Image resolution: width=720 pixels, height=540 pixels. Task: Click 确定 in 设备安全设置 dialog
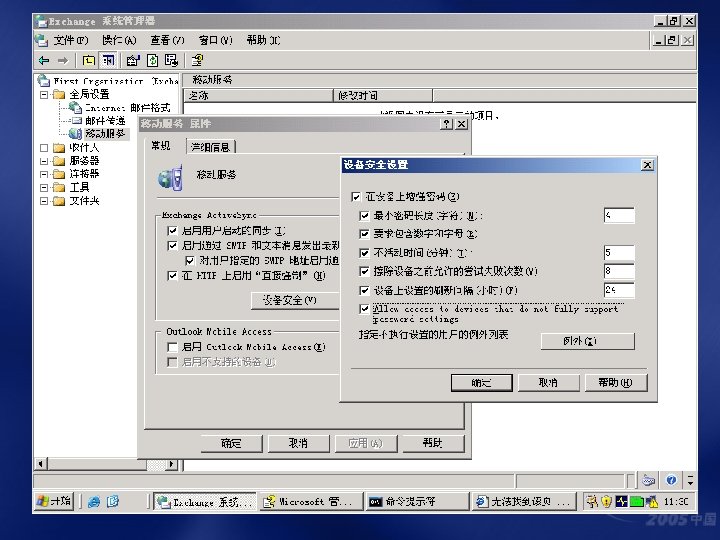pos(482,382)
